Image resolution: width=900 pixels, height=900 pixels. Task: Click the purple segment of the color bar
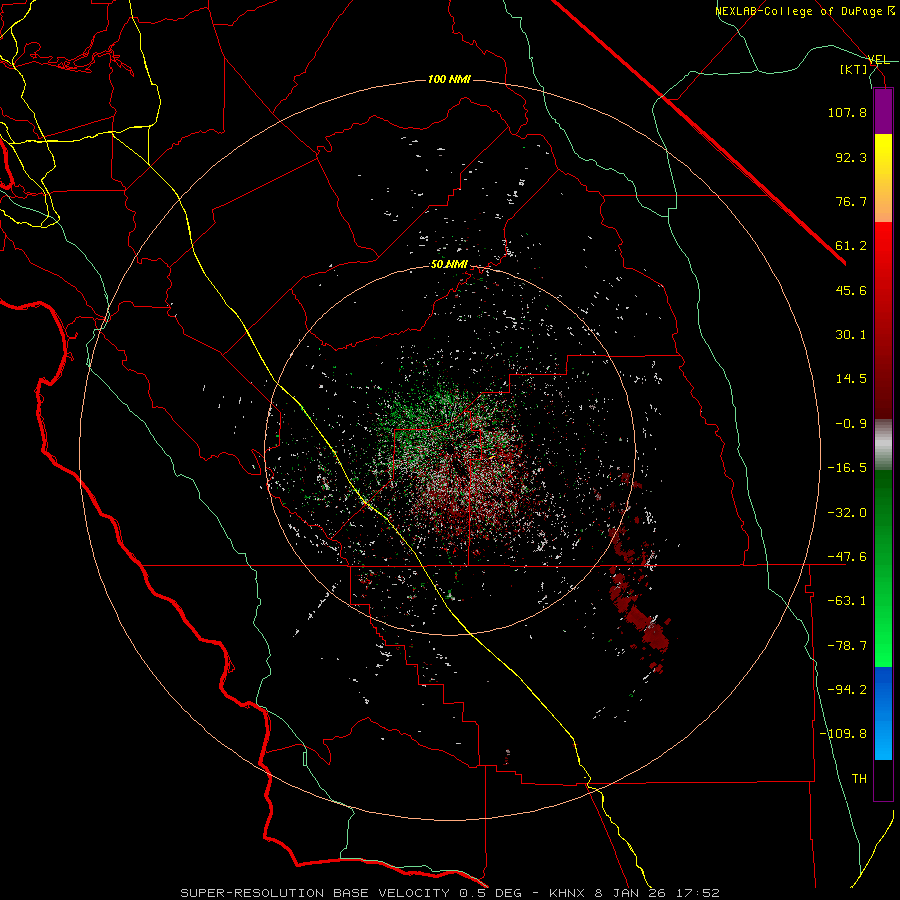click(883, 112)
